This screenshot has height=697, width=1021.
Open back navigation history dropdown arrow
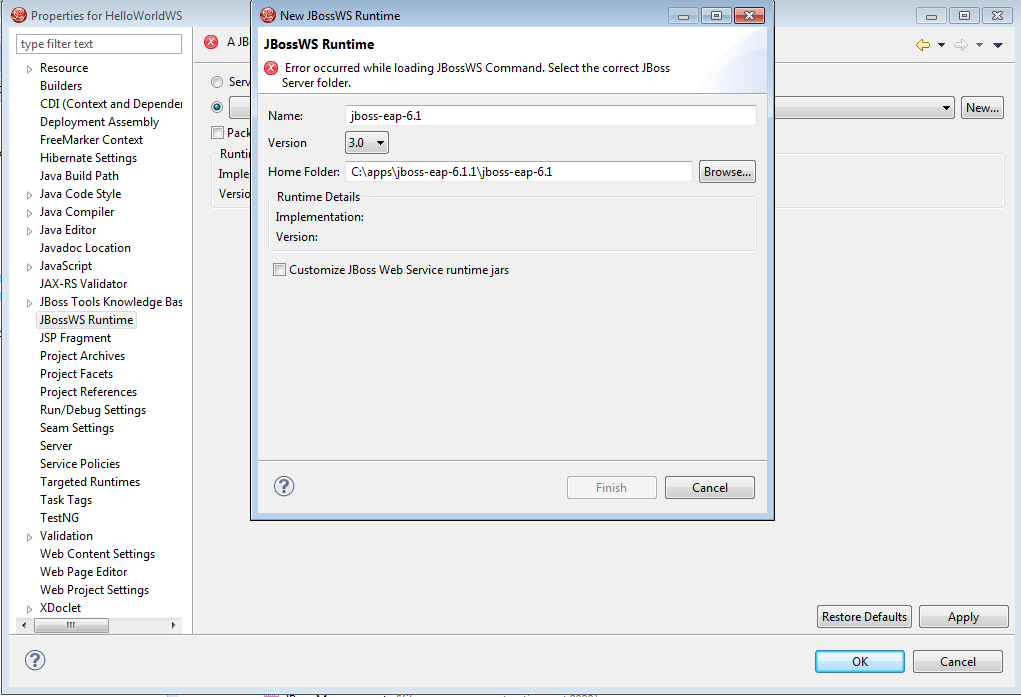pos(941,45)
